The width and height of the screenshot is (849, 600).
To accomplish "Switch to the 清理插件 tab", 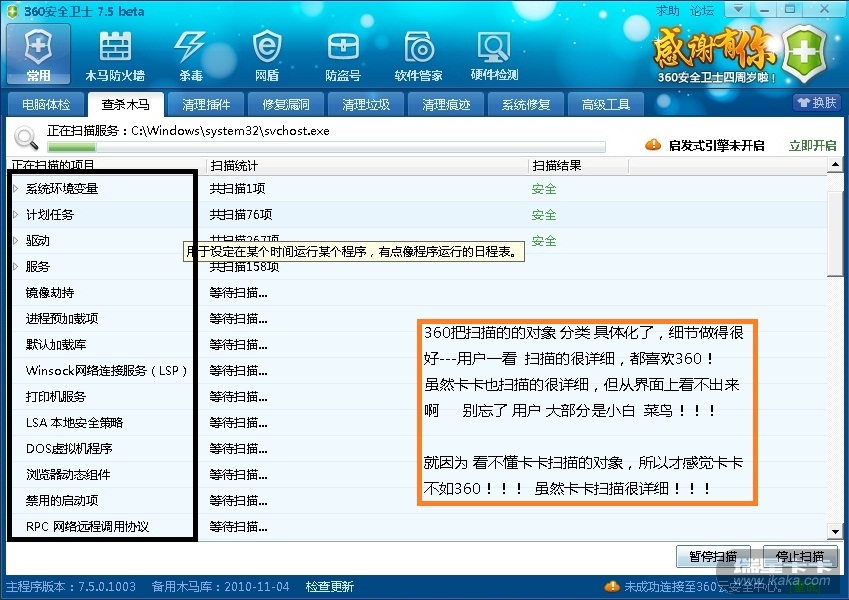I will click(x=206, y=104).
